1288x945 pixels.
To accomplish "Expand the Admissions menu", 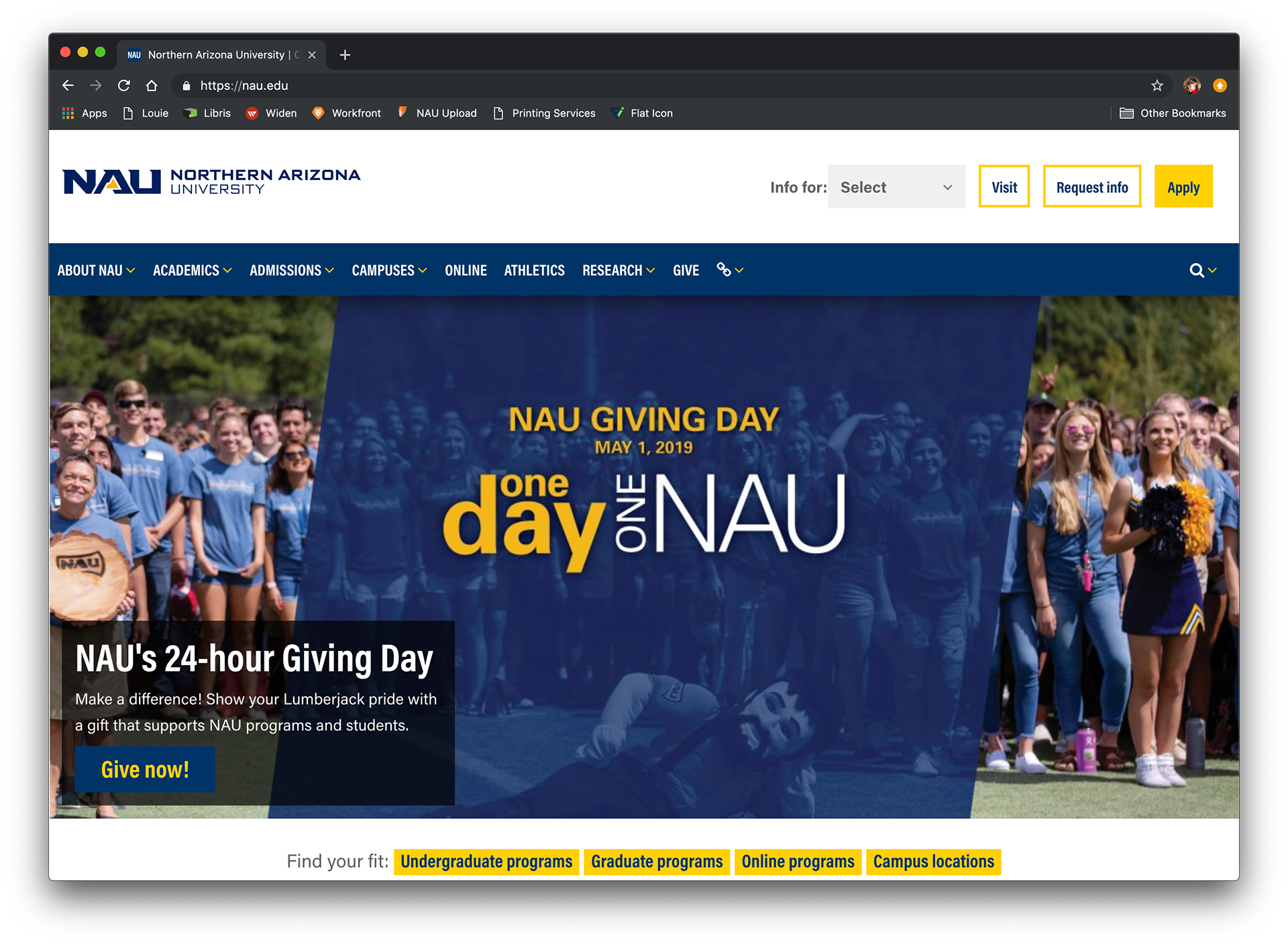I will (x=292, y=270).
